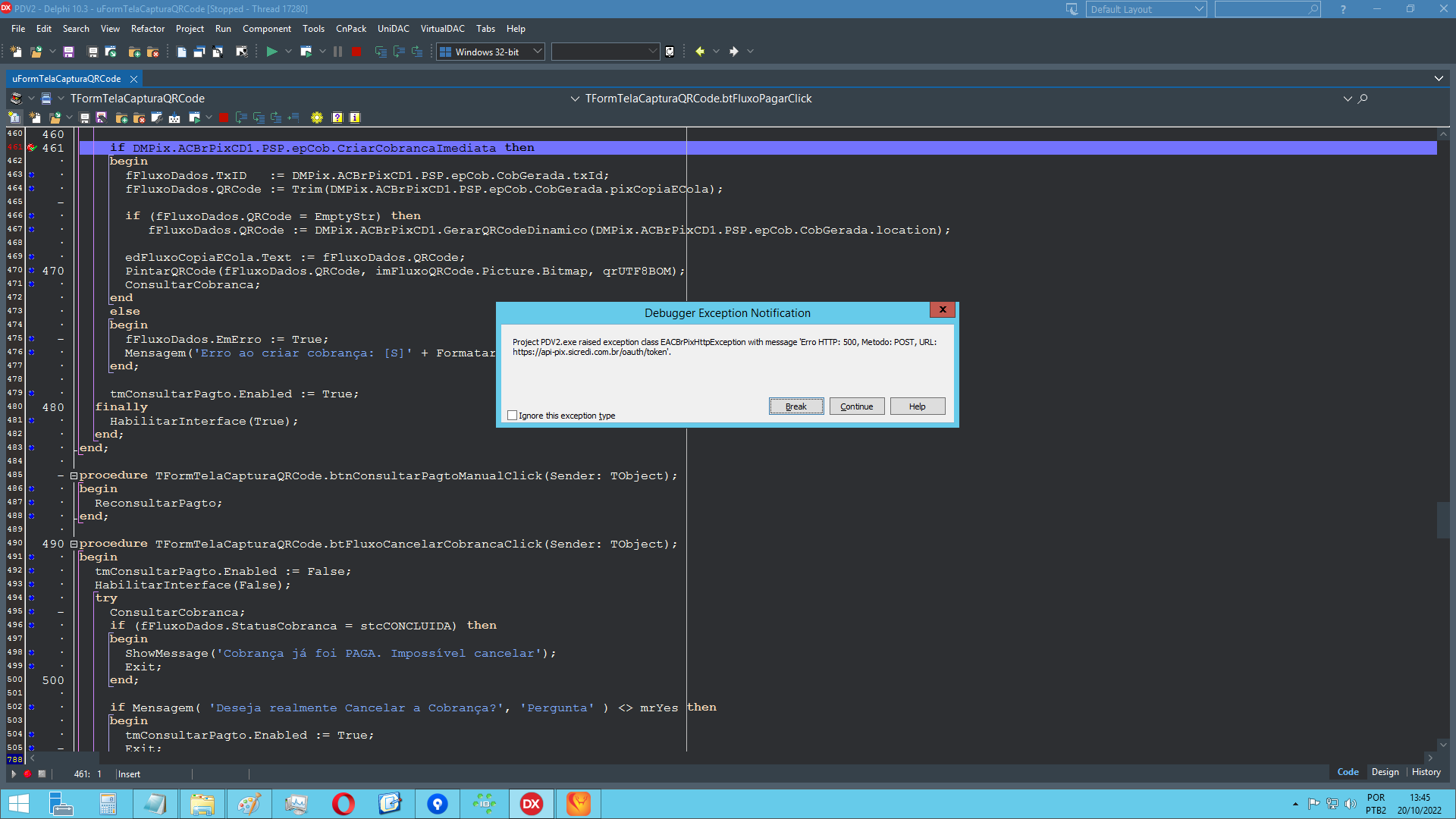This screenshot has width=1456, height=819.
Task: Open the Windows 32-bit platform dropdown
Action: point(491,52)
